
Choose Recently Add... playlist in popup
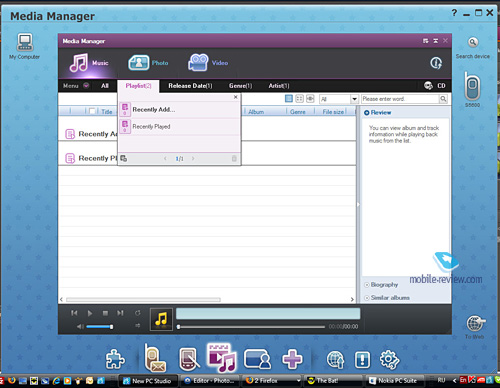click(x=179, y=109)
